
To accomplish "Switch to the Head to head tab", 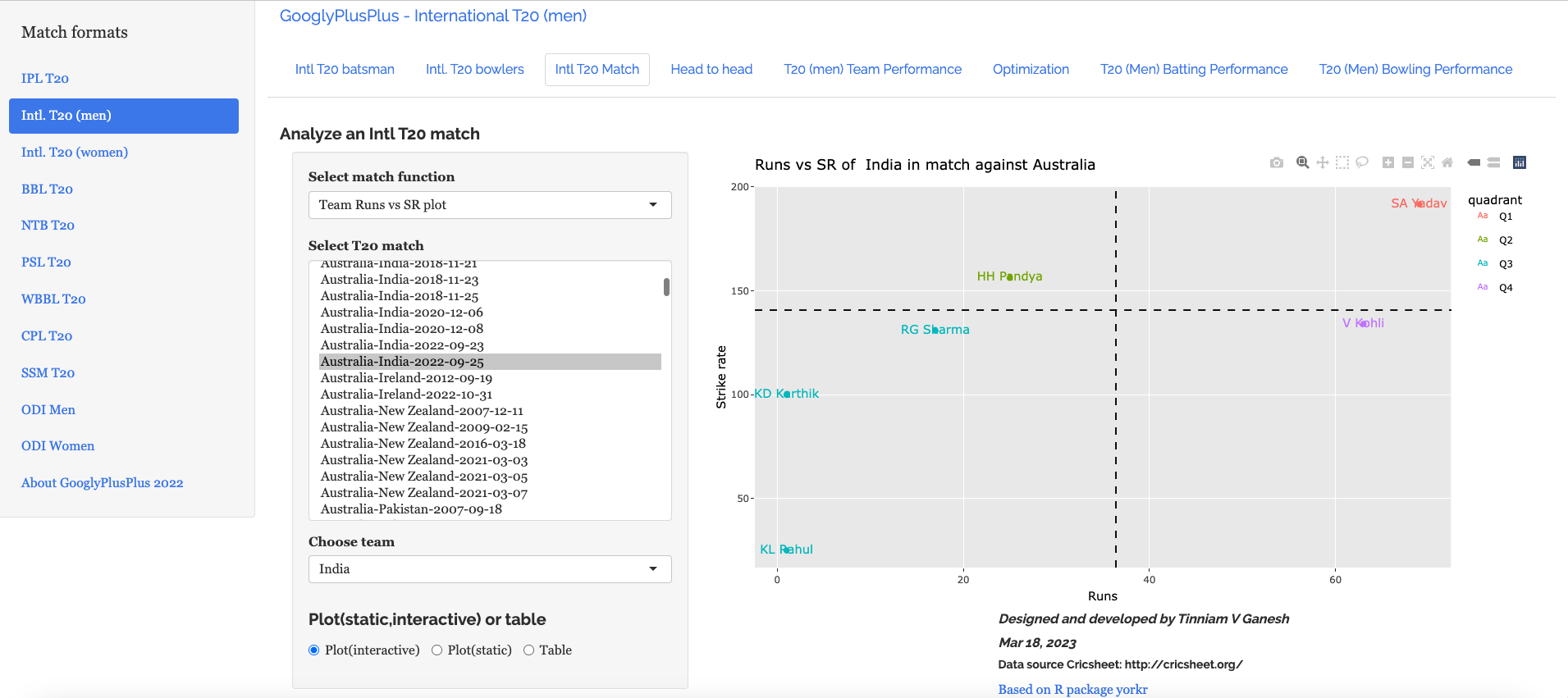I will [x=711, y=70].
